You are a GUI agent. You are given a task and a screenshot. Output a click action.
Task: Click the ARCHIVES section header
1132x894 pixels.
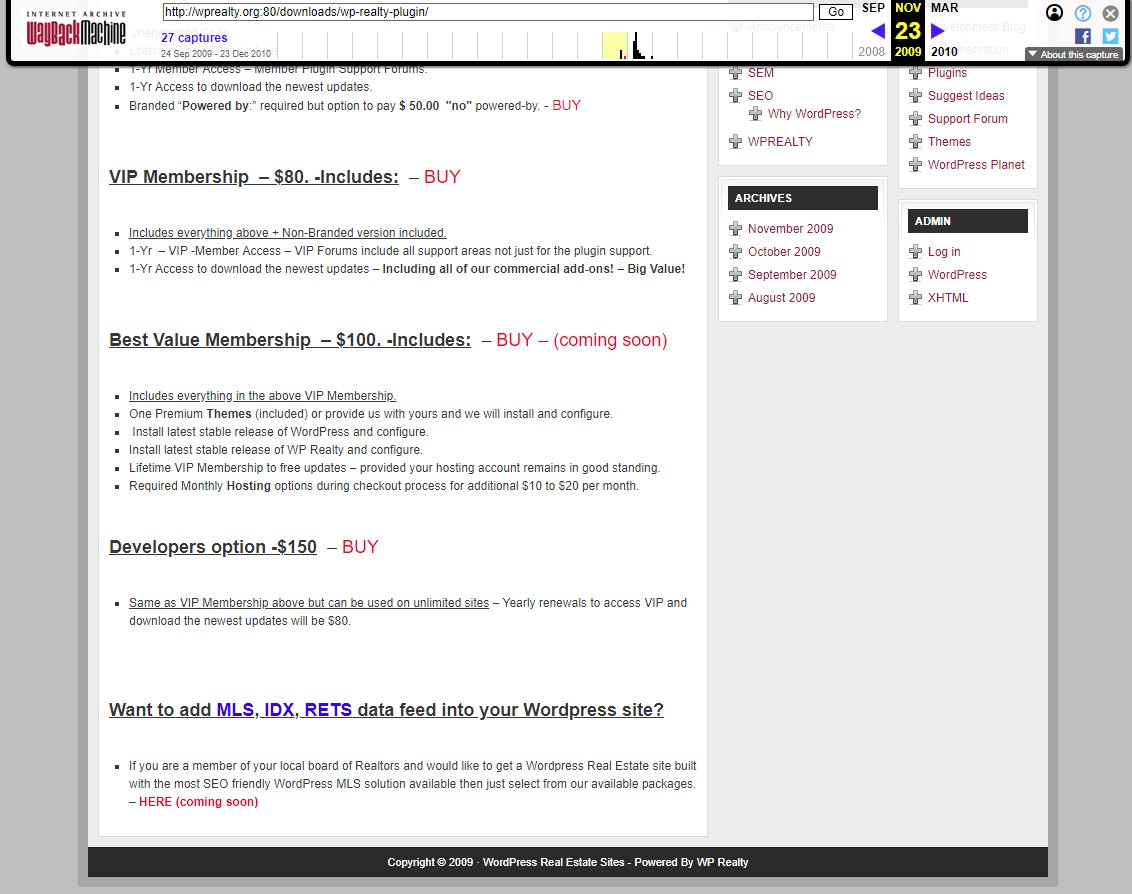click(803, 198)
